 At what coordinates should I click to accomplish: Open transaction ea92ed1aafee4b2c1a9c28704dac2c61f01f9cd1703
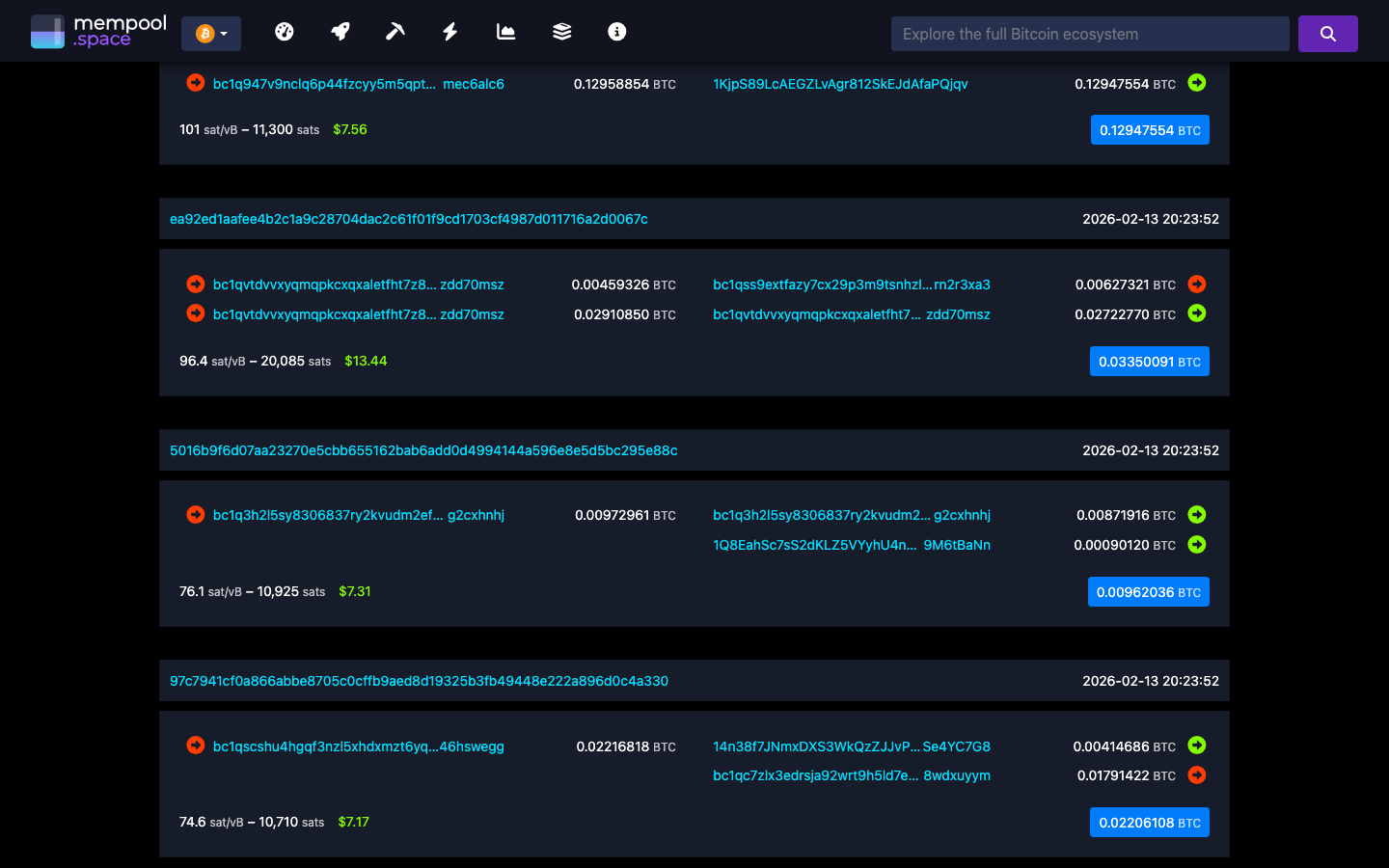coord(409,219)
